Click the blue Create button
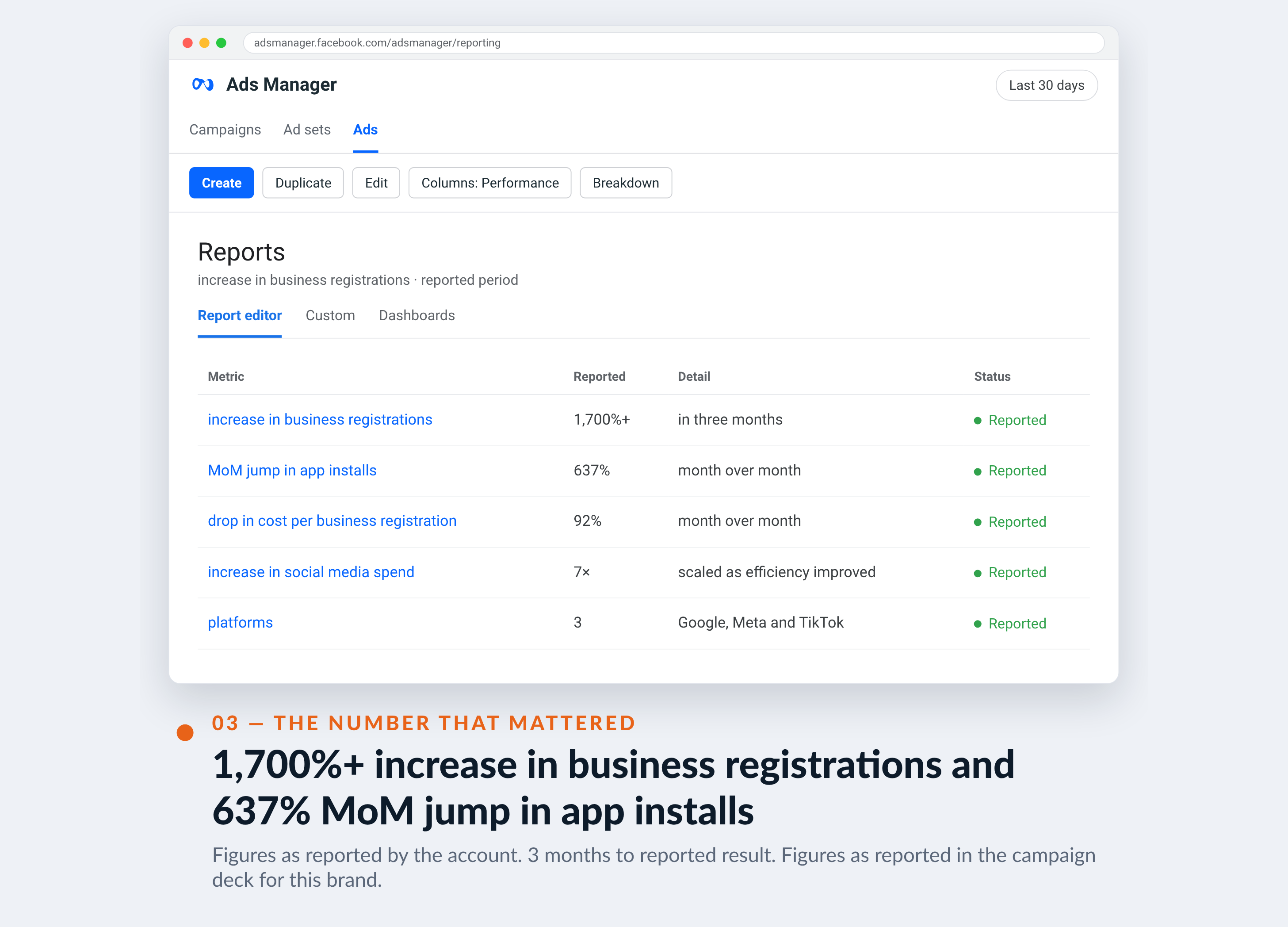1288x927 pixels. tap(222, 183)
